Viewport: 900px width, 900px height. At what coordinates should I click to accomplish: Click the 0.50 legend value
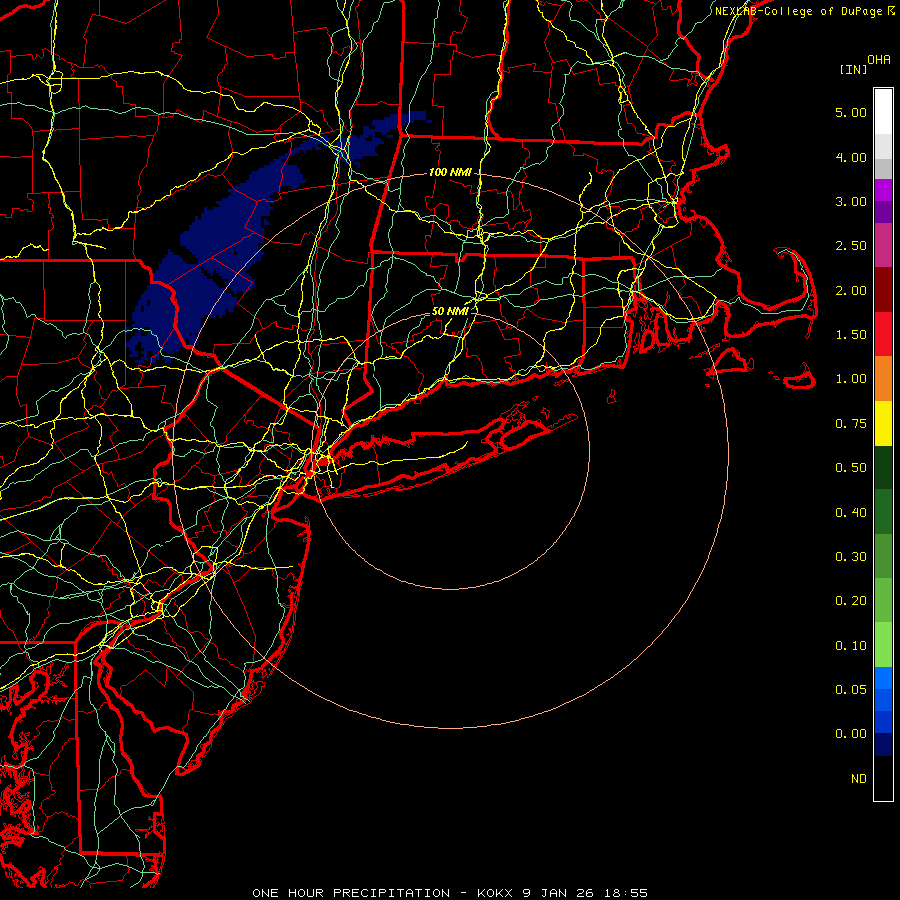[x=851, y=468]
